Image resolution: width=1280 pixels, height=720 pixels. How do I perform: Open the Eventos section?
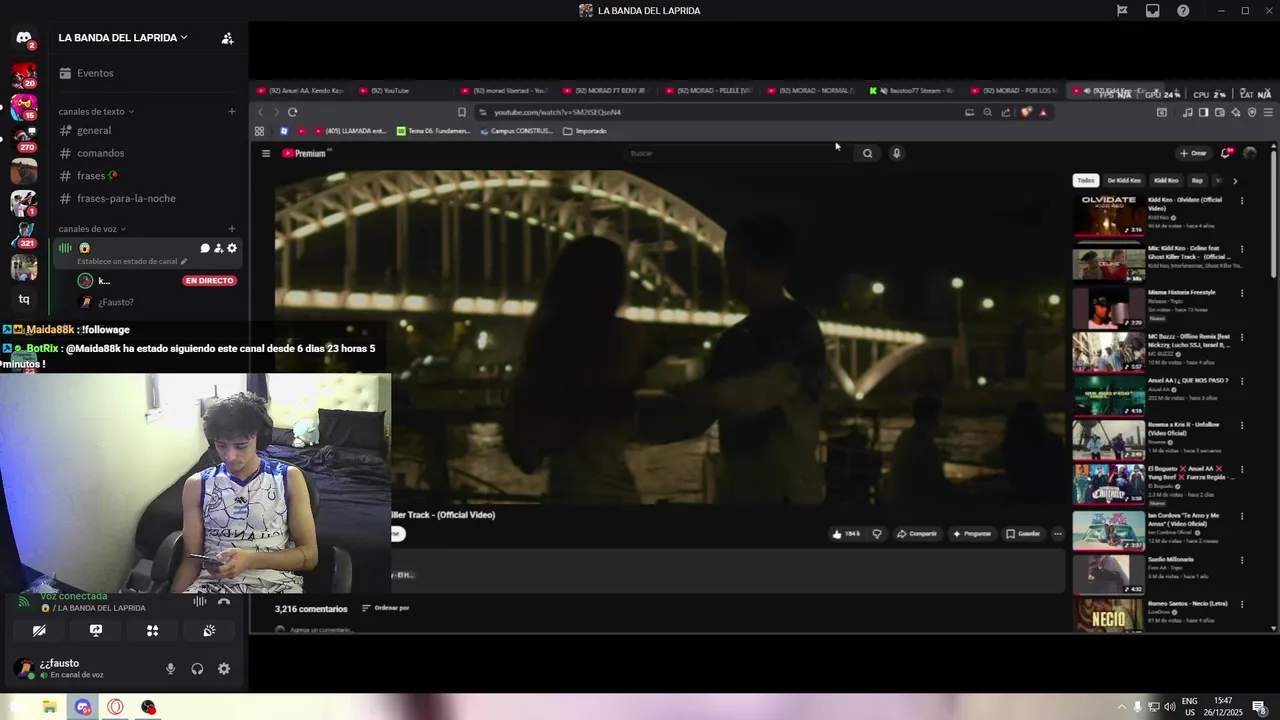(144, 73)
